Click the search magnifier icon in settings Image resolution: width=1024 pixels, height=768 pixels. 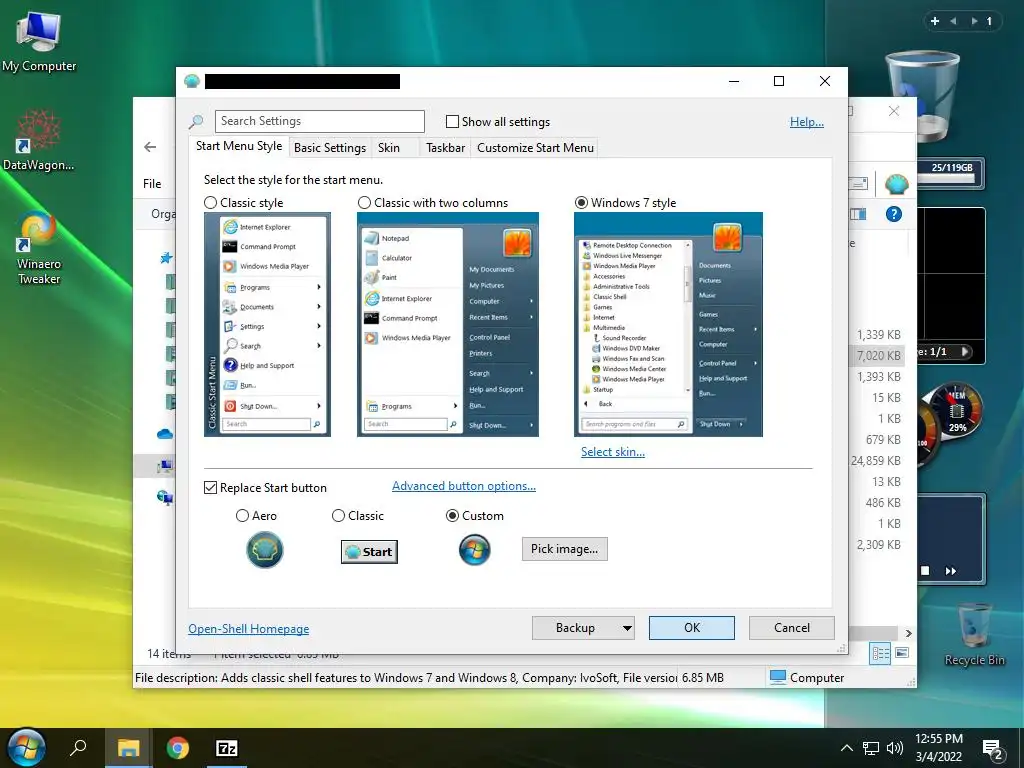[196, 121]
